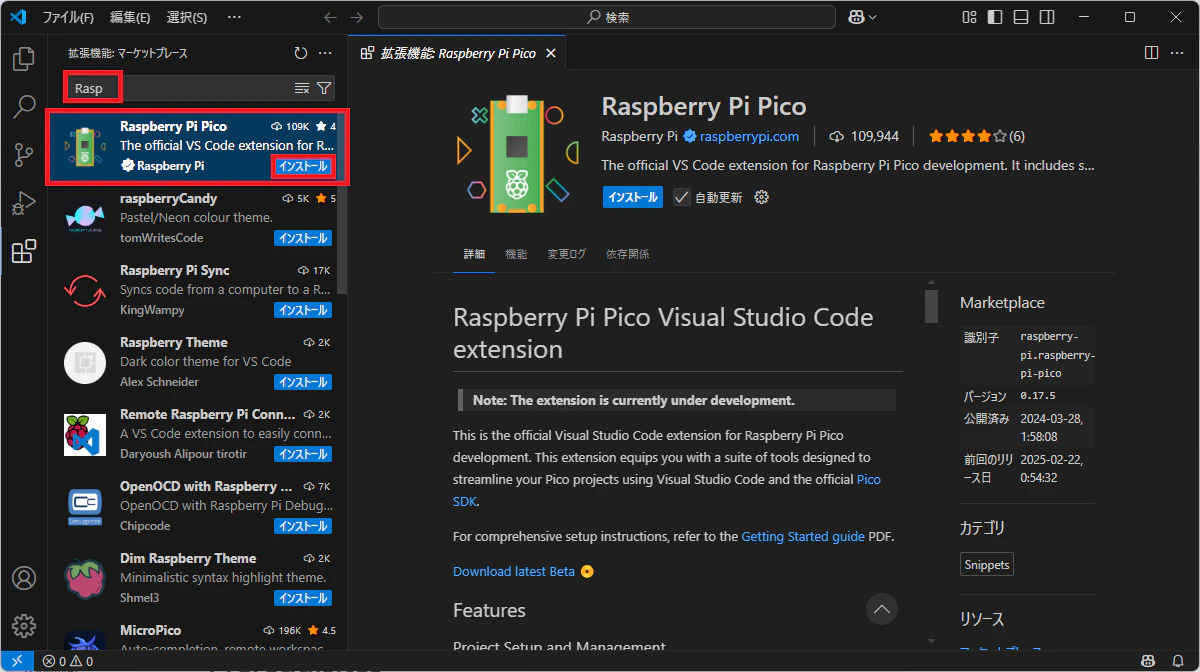Image resolution: width=1200 pixels, height=672 pixels.
Task: Select the Snippets category tag
Action: point(987,564)
